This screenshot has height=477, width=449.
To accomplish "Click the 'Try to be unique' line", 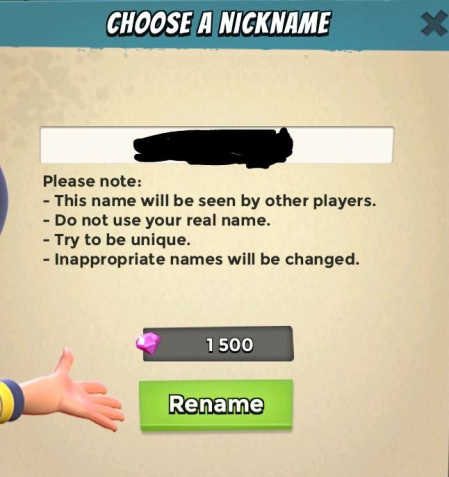I will click(x=117, y=240).
